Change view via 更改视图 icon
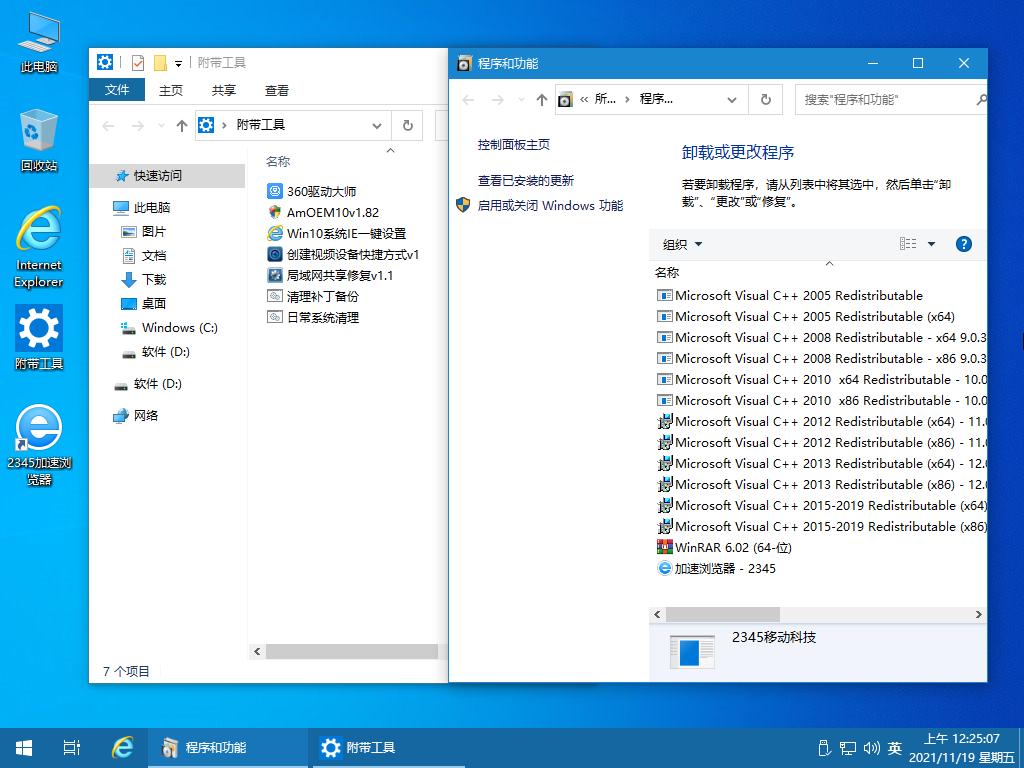The image size is (1024, 768). click(908, 244)
